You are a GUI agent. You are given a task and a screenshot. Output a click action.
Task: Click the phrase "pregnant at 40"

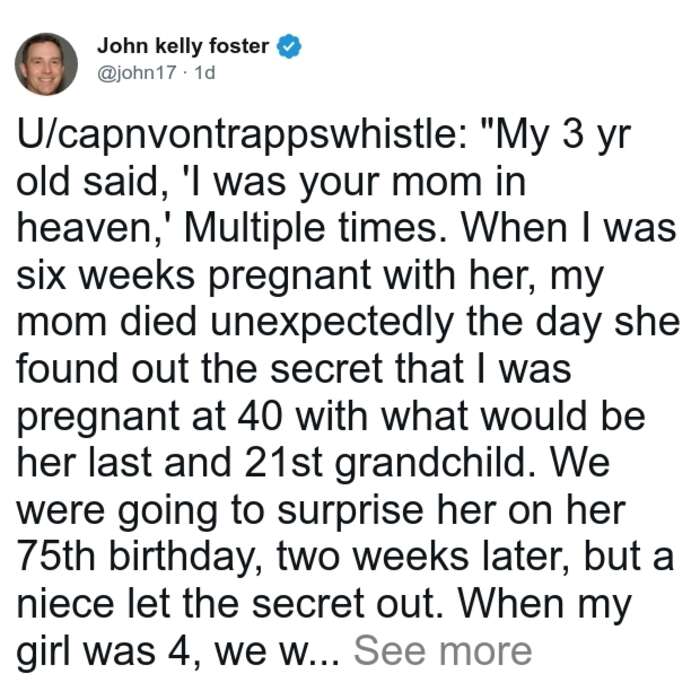[x=149, y=417]
